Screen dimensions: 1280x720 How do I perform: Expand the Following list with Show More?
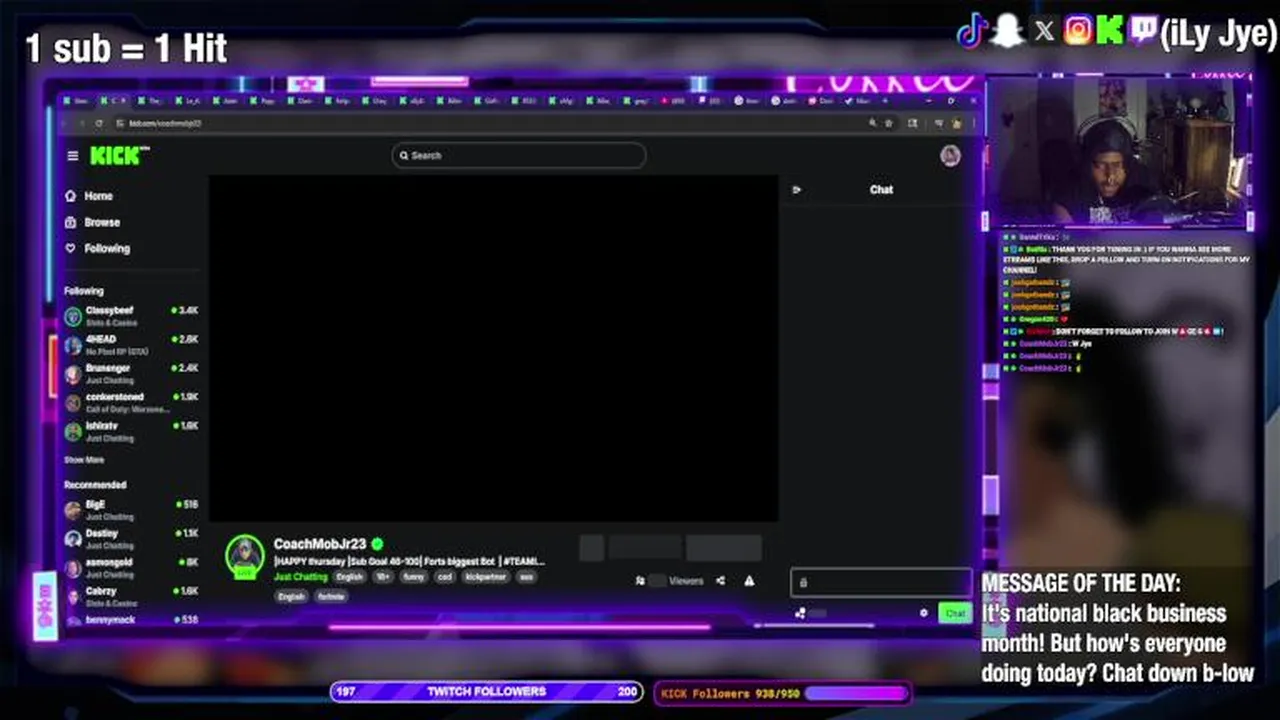pos(84,460)
